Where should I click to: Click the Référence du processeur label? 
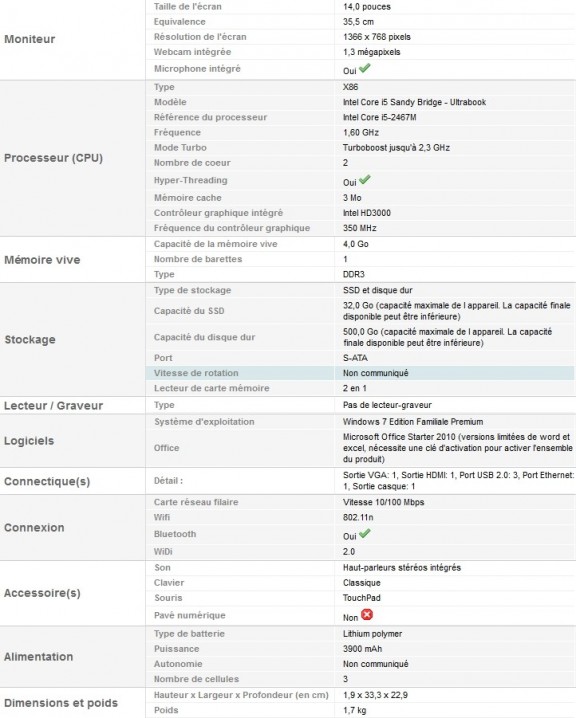coord(210,117)
